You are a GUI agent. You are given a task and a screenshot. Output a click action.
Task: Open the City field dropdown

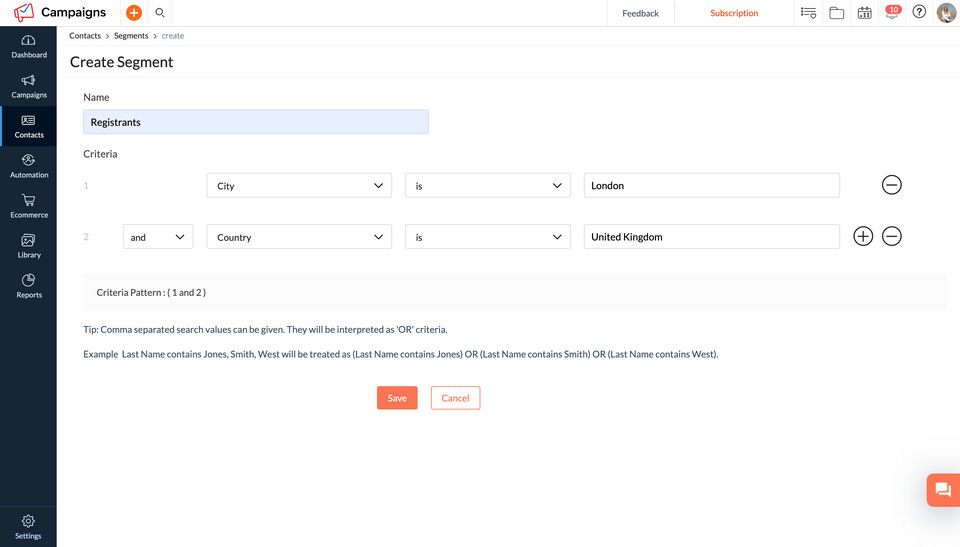pos(299,185)
